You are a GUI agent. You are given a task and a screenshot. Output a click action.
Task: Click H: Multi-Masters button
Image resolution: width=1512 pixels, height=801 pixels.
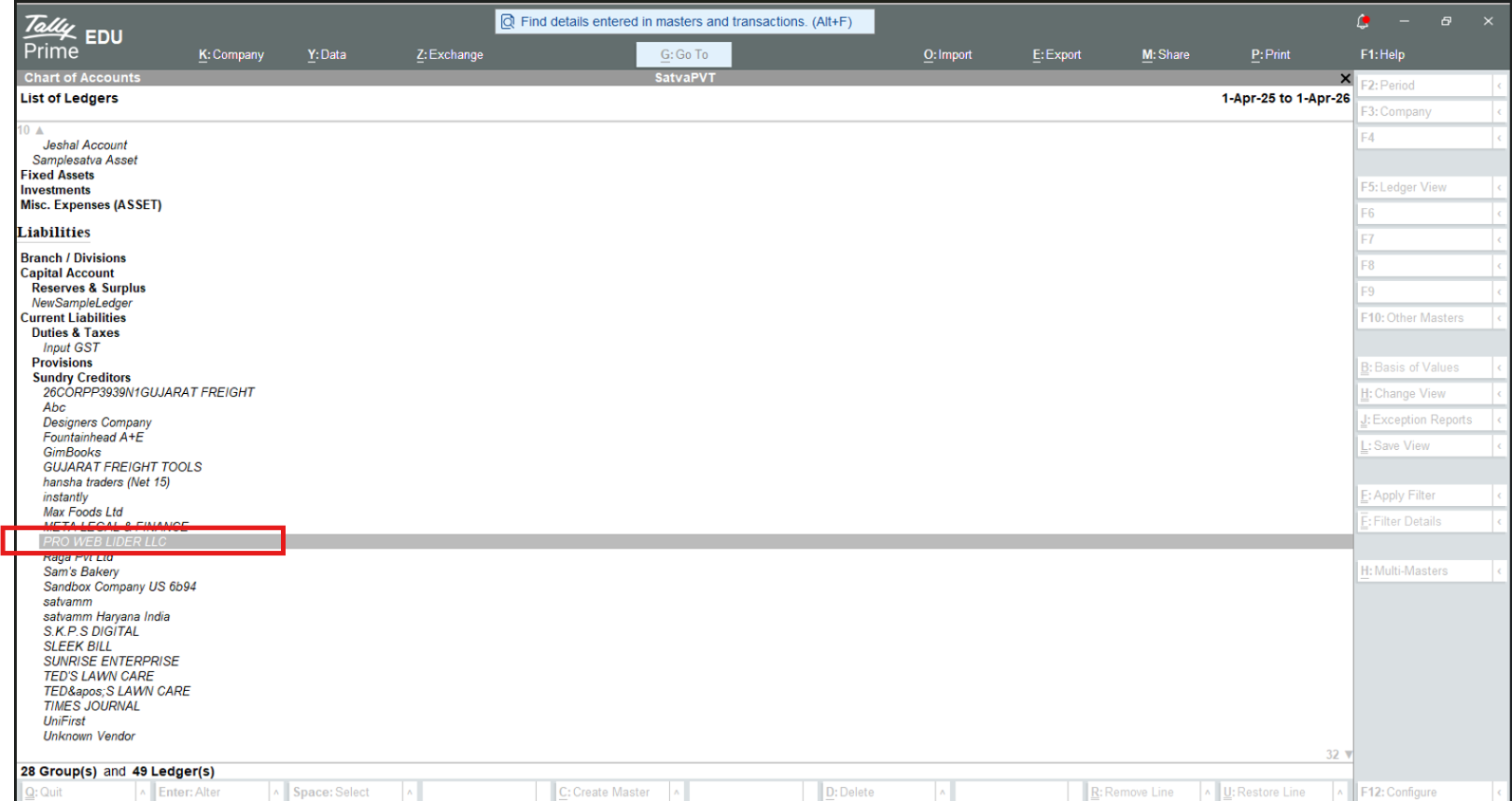coord(1424,571)
